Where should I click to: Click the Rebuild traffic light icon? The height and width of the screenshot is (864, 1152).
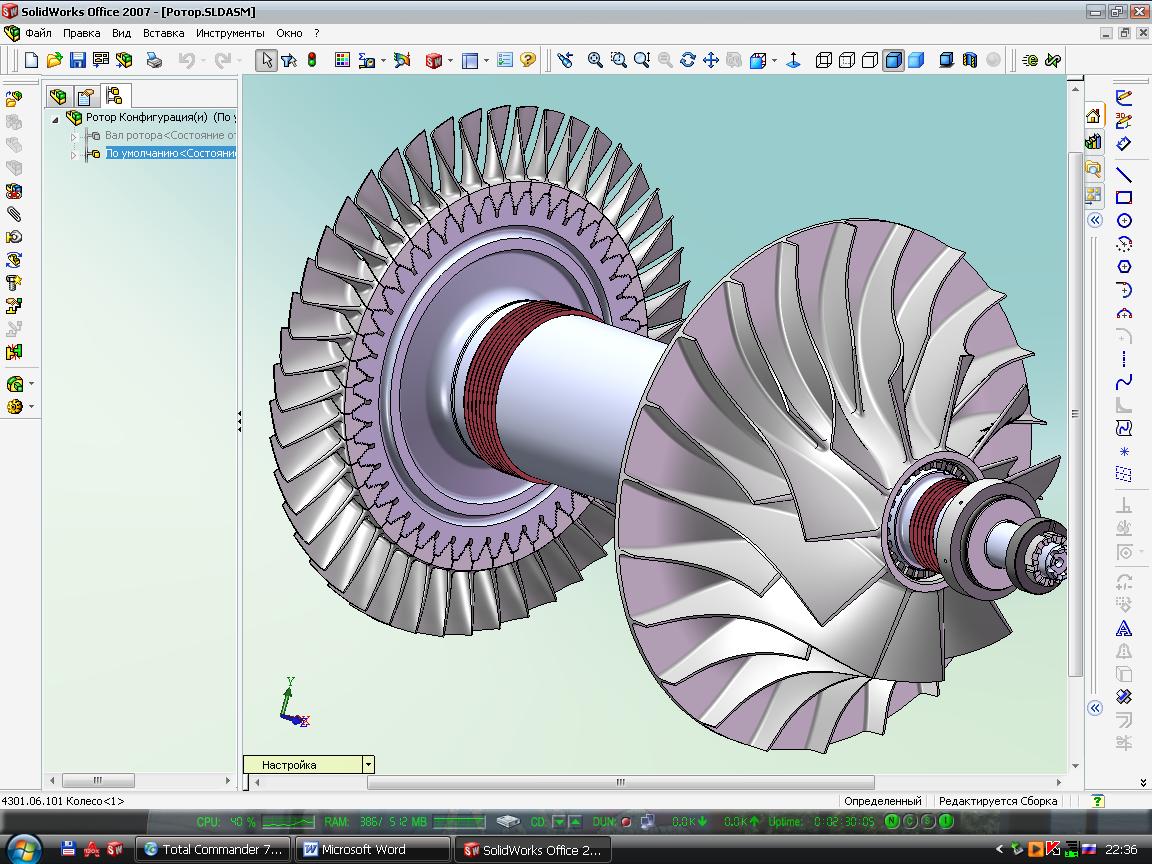pyautogui.click(x=312, y=60)
